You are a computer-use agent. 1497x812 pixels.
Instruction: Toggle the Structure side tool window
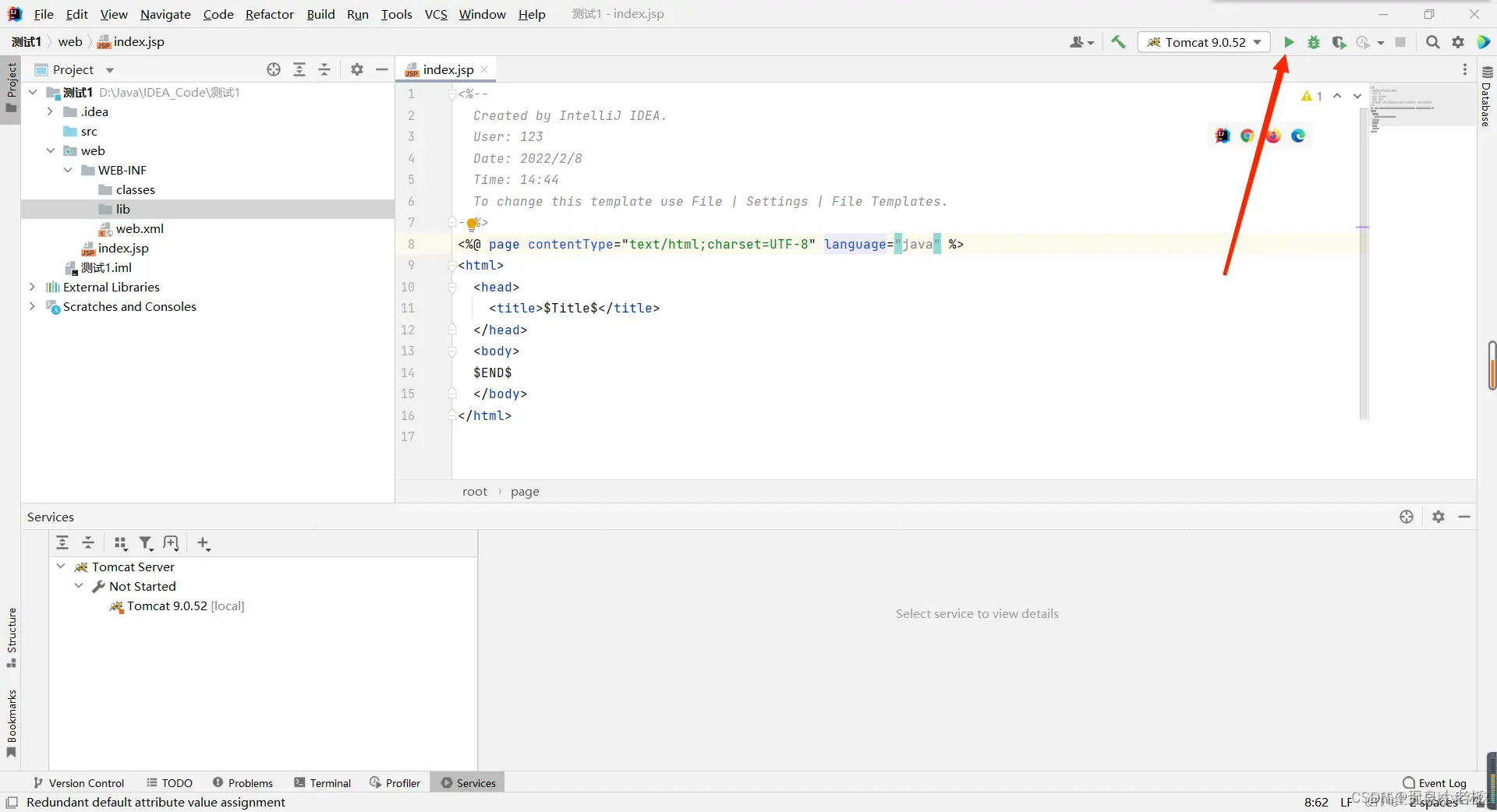[x=11, y=637]
